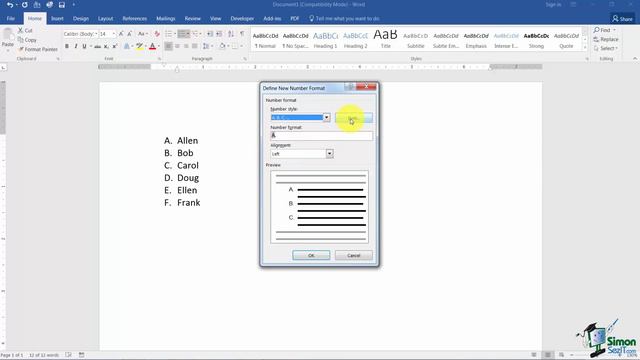Click the Tell me what you want search box
640x360 pixels.
coord(344,18)
